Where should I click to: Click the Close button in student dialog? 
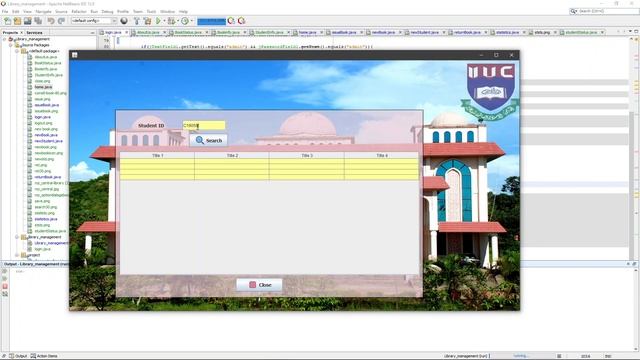pos(259,285)
